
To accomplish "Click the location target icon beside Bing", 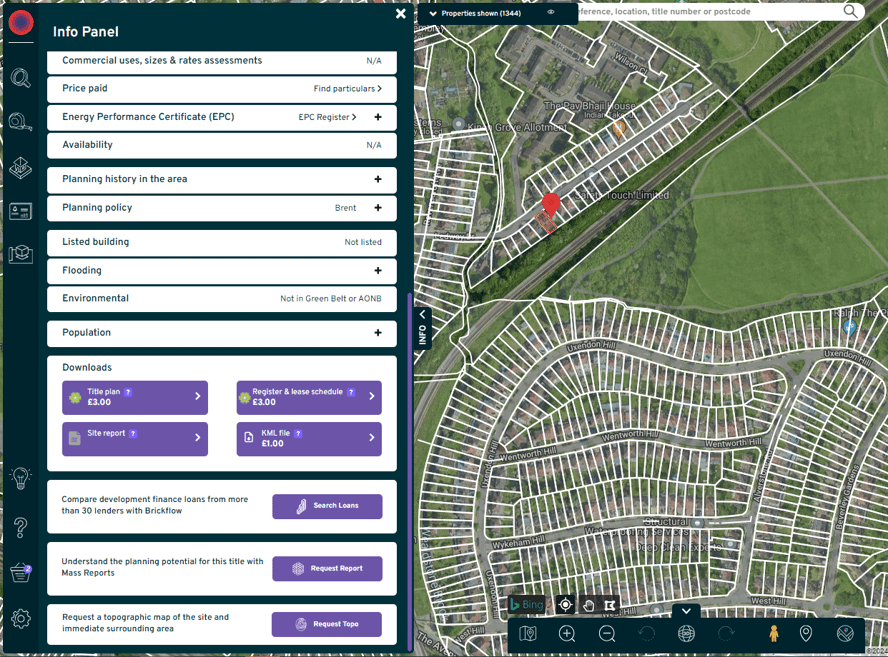I will pyautogui.click(x=565, y=605).
